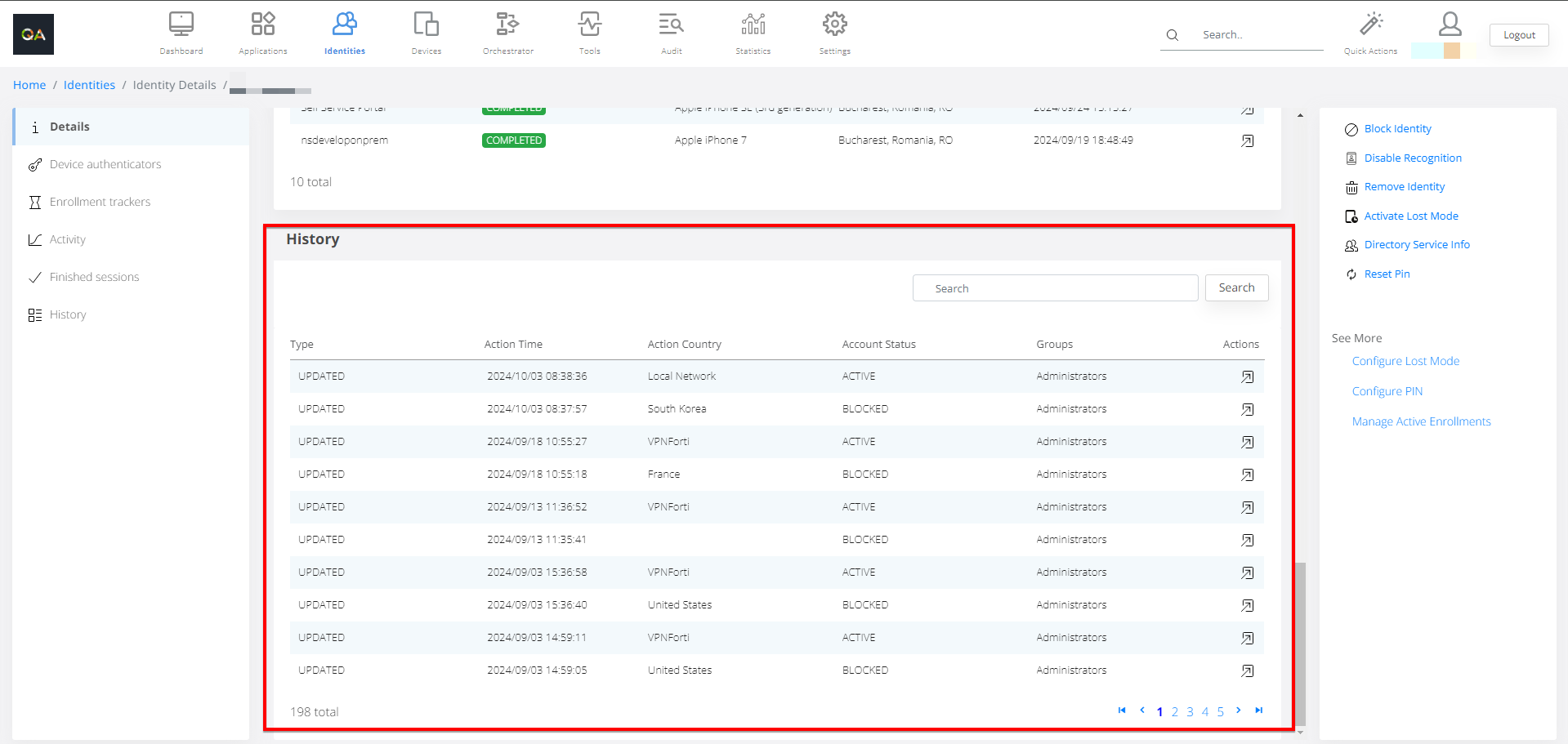The image size is (1568, 744).
Task: Click the user profile icon
Action: [x=1450, y=25]
